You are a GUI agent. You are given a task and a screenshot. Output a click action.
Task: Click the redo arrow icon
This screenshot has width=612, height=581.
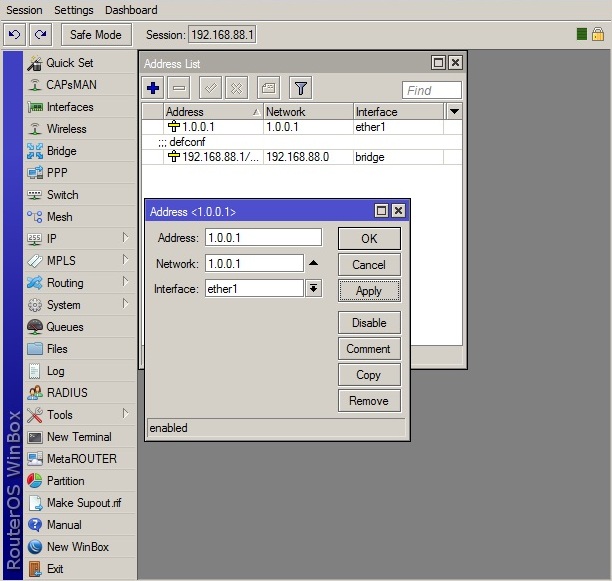pos(41,35)
